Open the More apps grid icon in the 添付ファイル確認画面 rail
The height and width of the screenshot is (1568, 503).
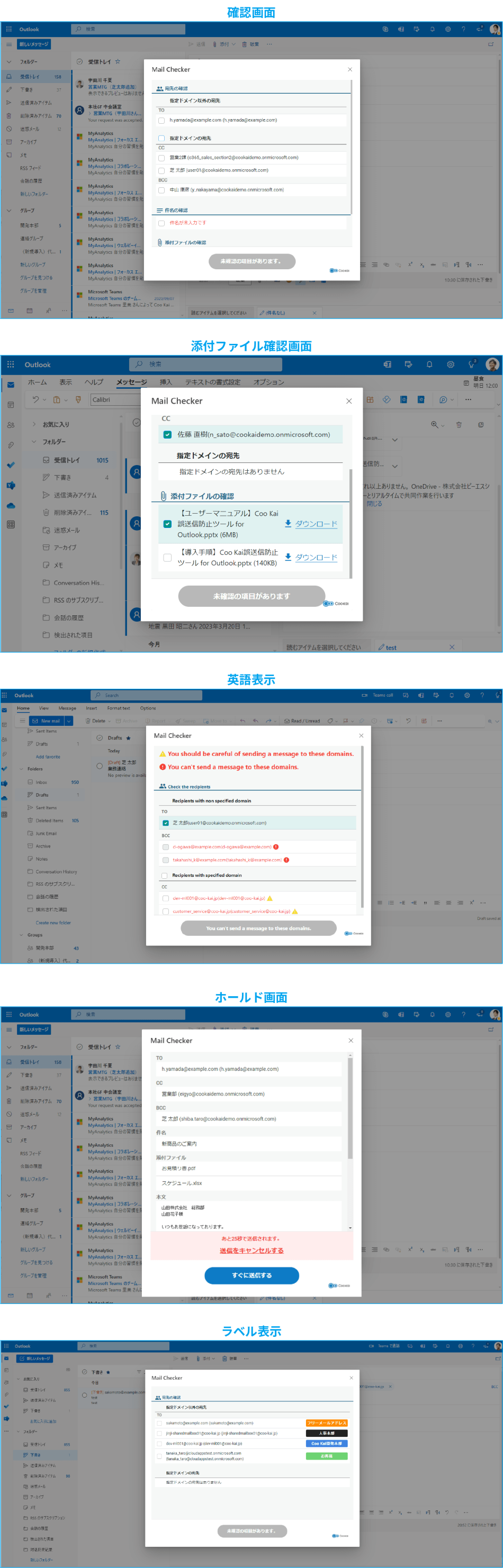(11, 525)
